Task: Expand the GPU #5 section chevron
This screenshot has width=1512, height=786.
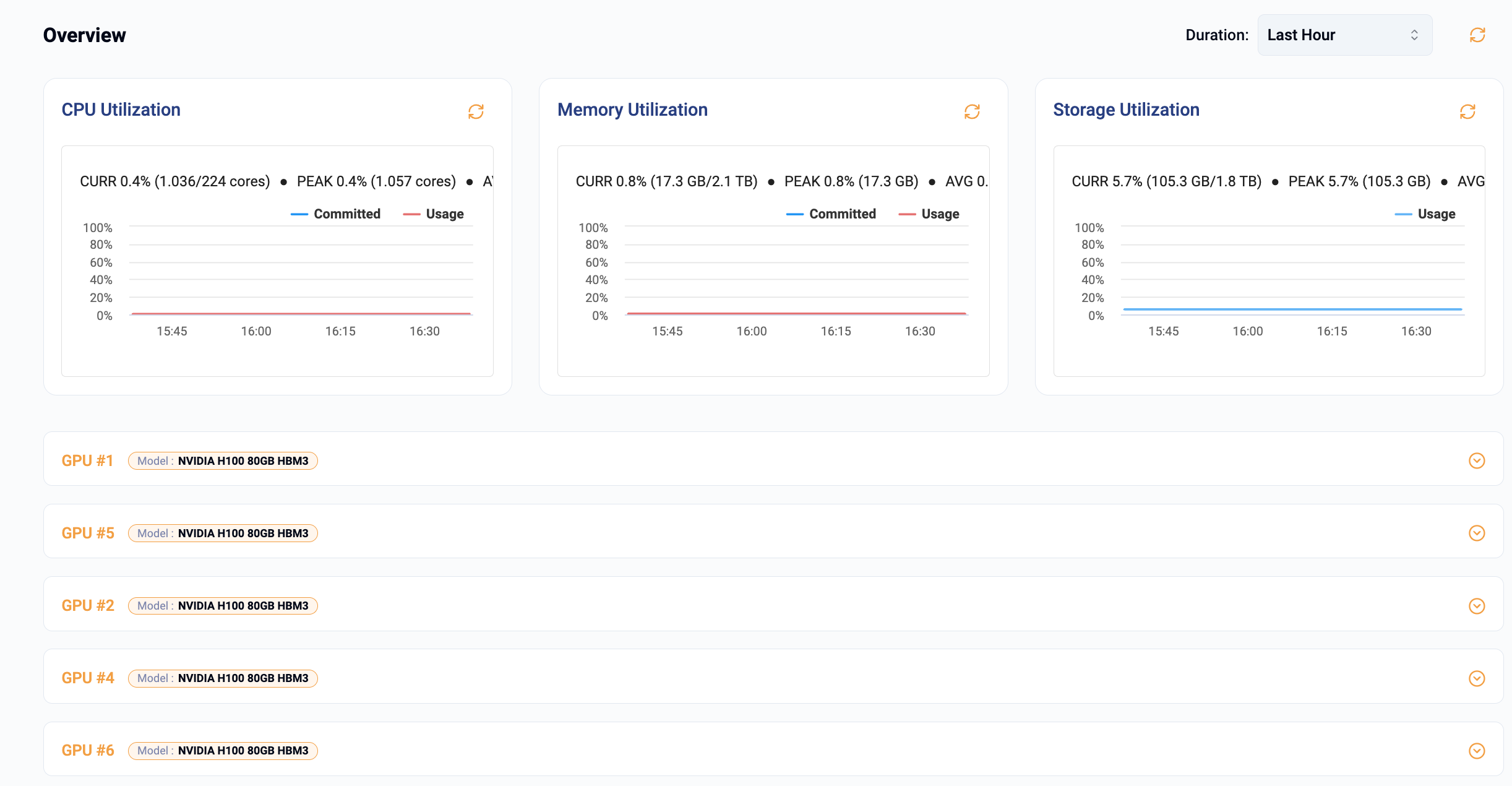Action: [x=1477, y=533]
